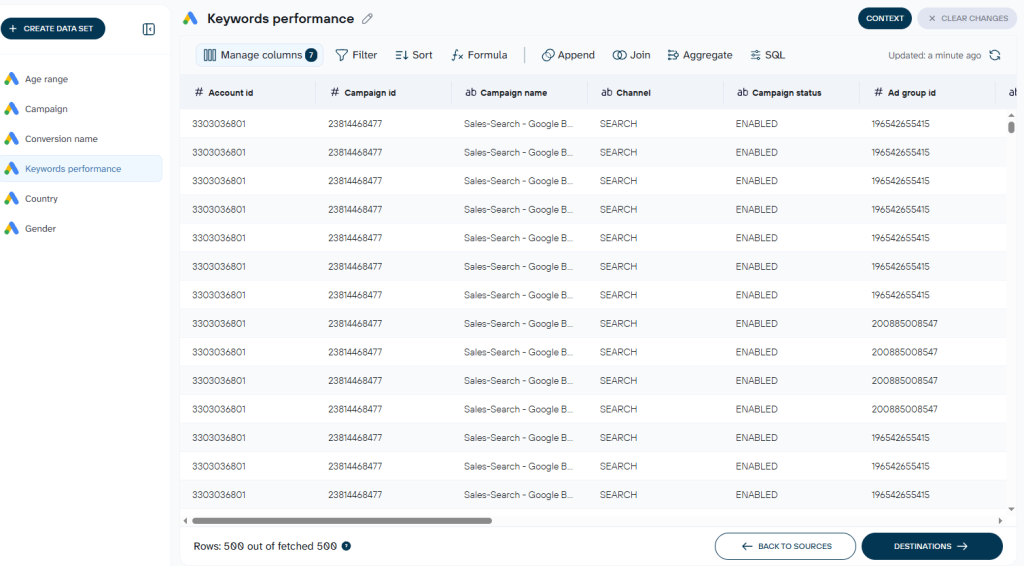Screen dimensions: 1024x566
Task: Click the horizontal scrollbar thumb
Action: click(342, 521)
